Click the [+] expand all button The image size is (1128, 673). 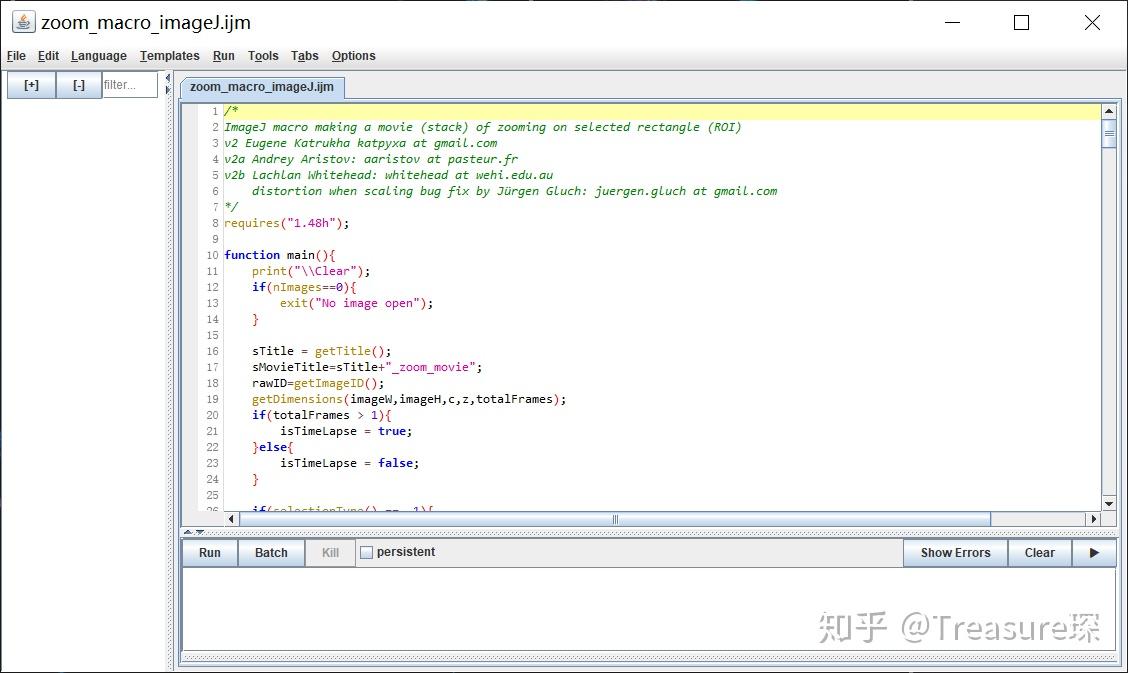pos(31,85)
